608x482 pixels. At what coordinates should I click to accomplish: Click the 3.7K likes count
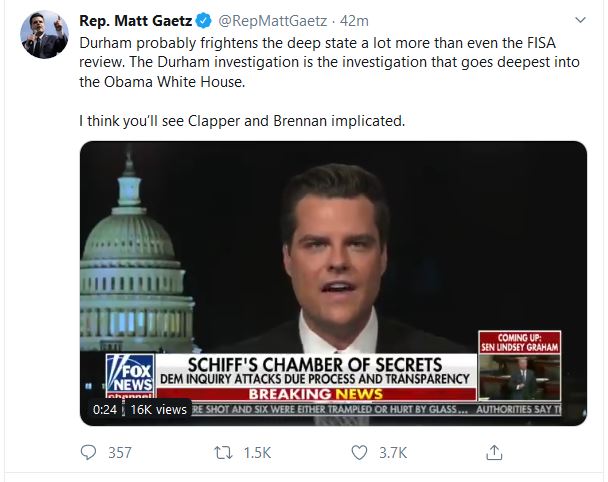[394, 453]
